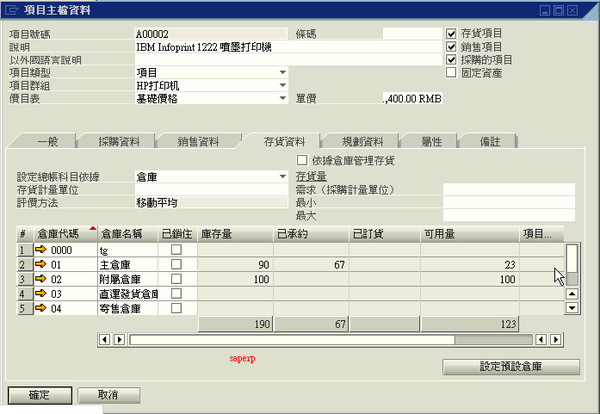Screen dimensions: 600x414
Task: Click the 可用量 column header
Action: tap(470, 234)
